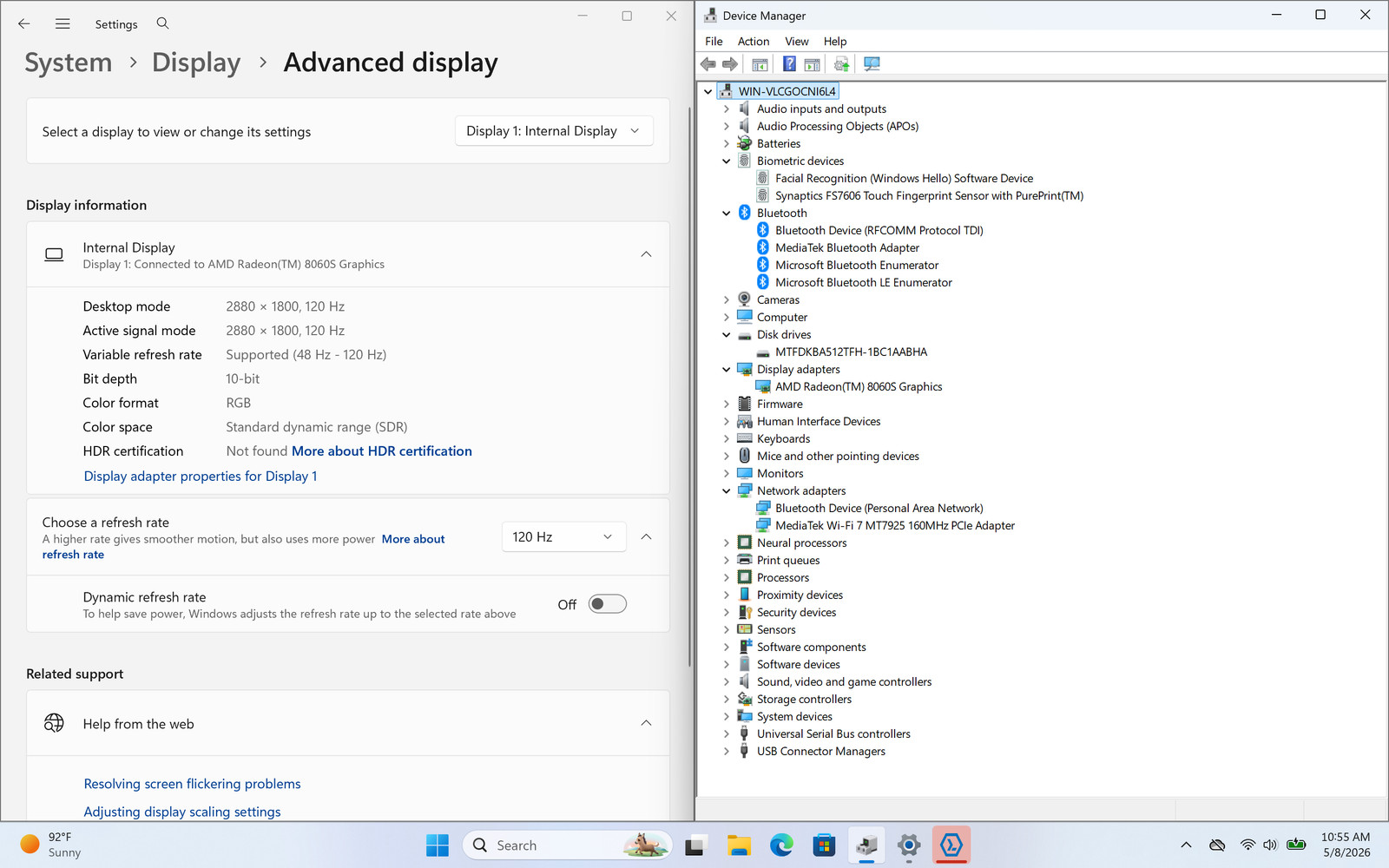This screenshot has width=1389, height=868.
Task: Select Bluetooth Device (RFCOMM Protocol TDI)
Action: [879, 230]
